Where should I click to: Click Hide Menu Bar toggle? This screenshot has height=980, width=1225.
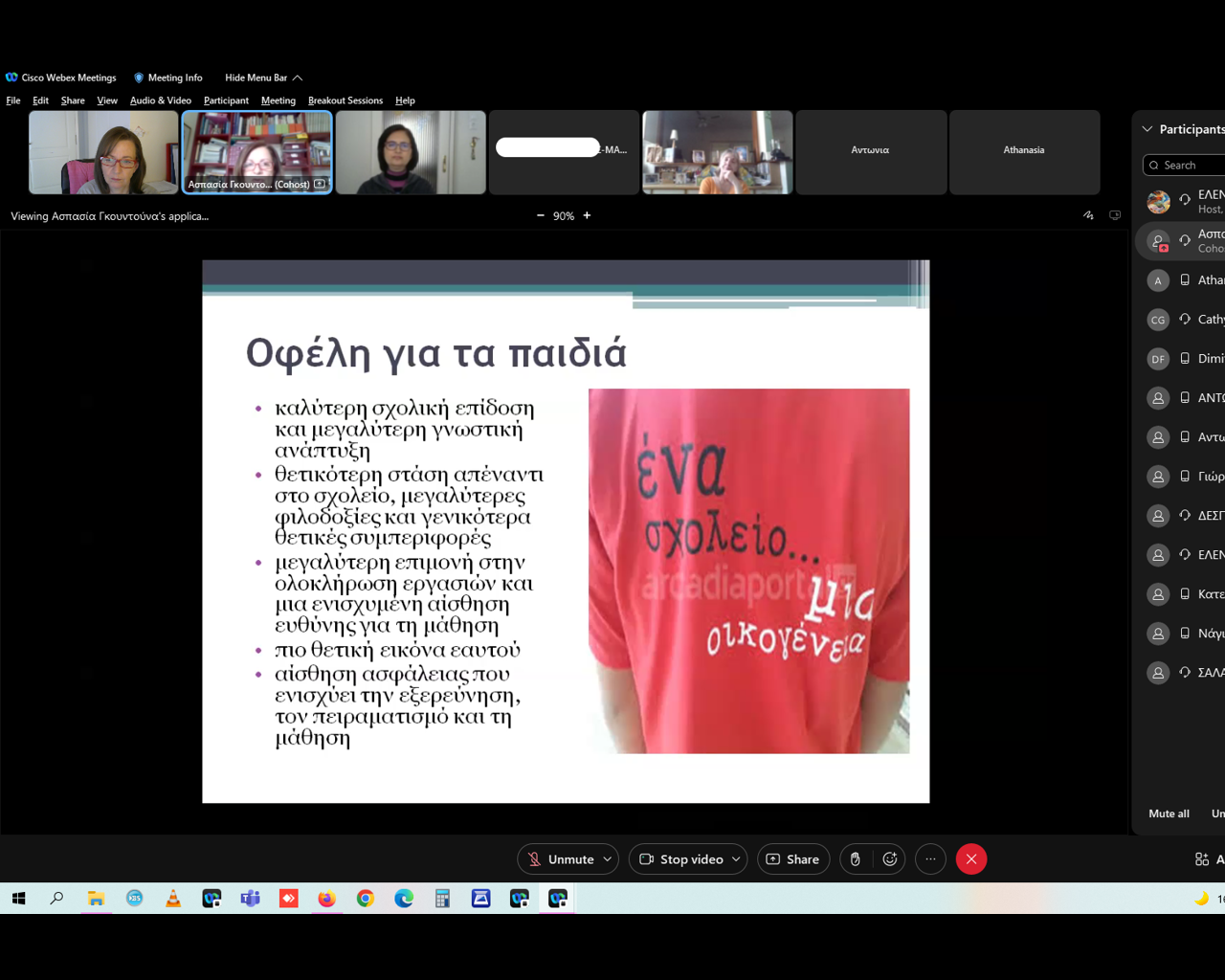click(x=263, y=78)
